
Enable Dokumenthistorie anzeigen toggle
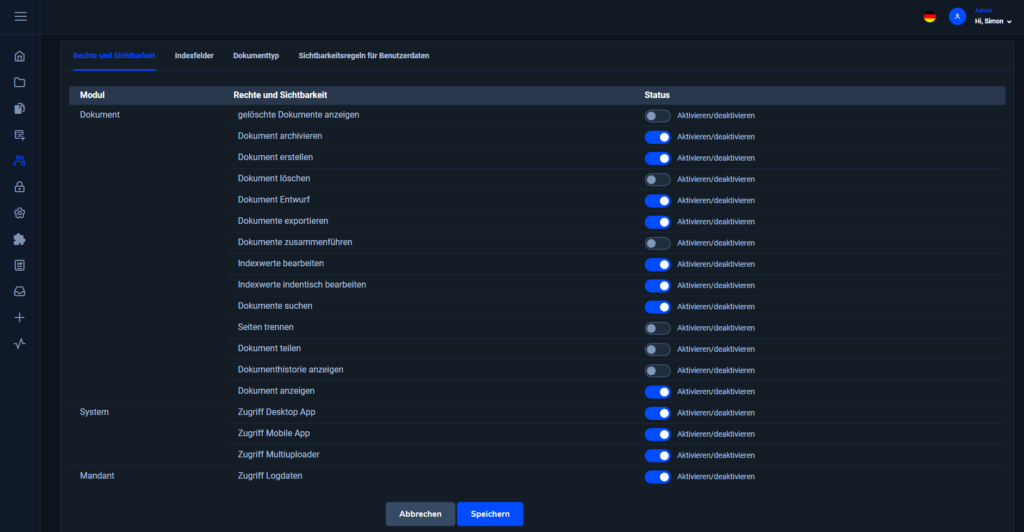click(657, 370)
